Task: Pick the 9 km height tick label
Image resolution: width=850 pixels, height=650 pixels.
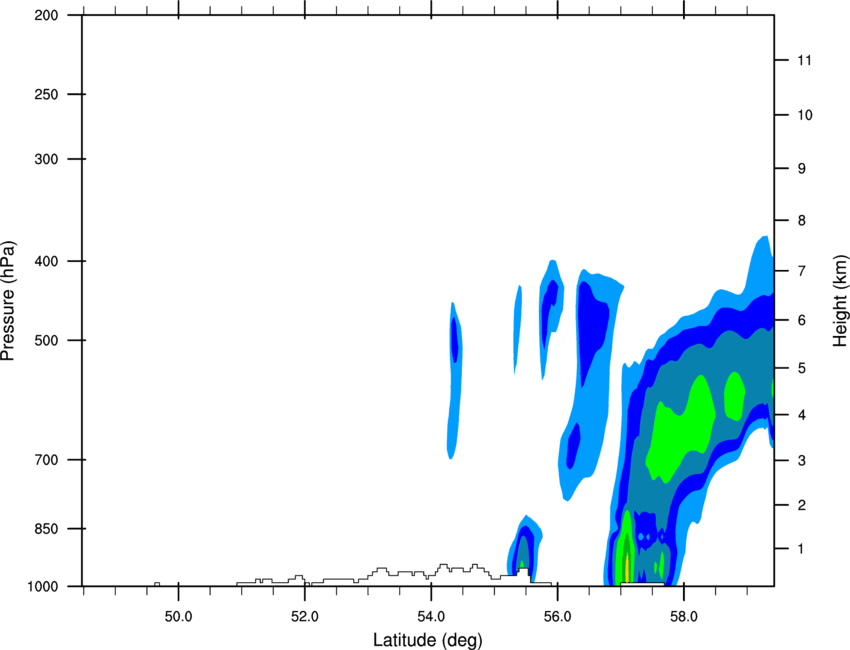Action: pos(802,169)
